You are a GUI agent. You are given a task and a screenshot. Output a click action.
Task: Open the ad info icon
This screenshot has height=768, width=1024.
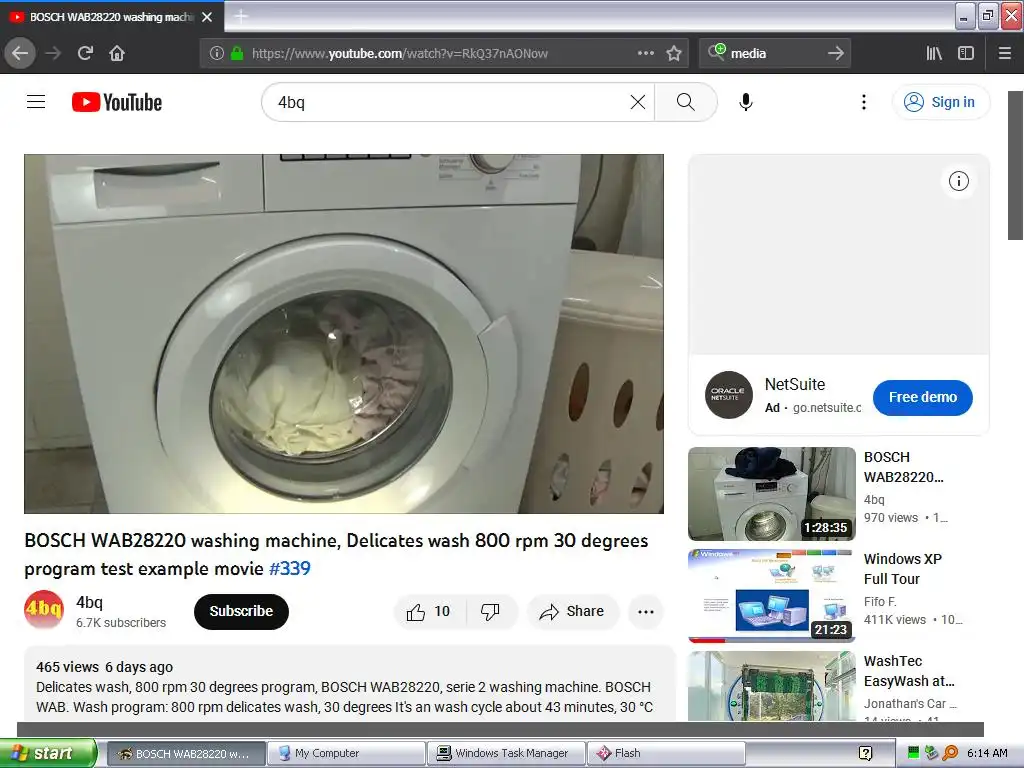tap(959, 181)
